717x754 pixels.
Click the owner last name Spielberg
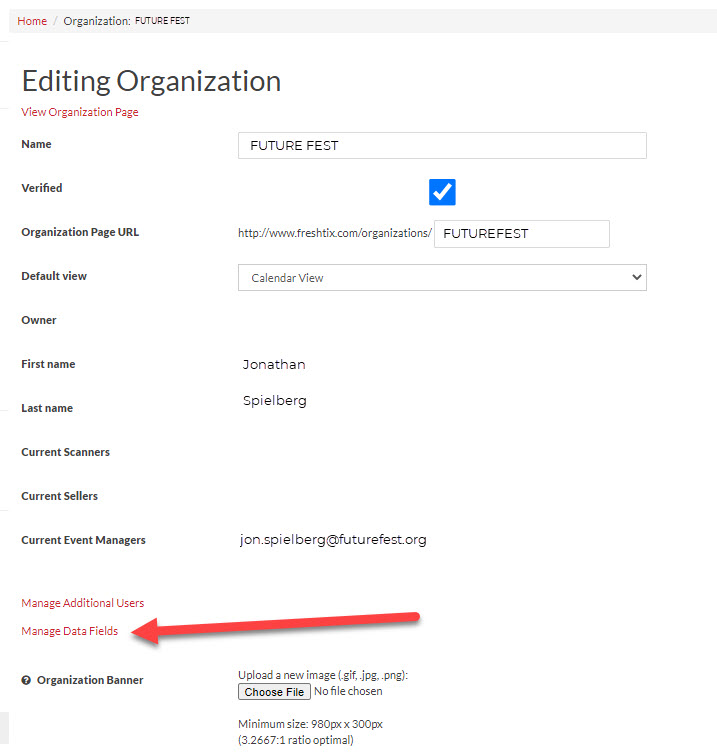point(275,401)
